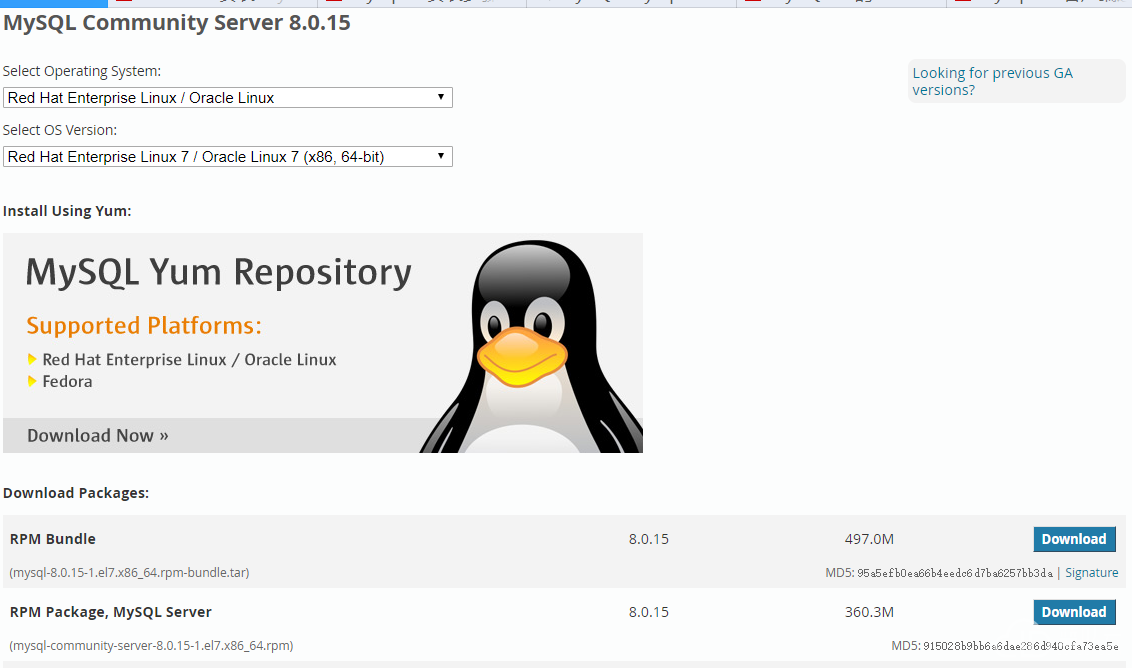Open the previous GA versions link
This screenshot has width=1132, height=668.
pos(992,81)
